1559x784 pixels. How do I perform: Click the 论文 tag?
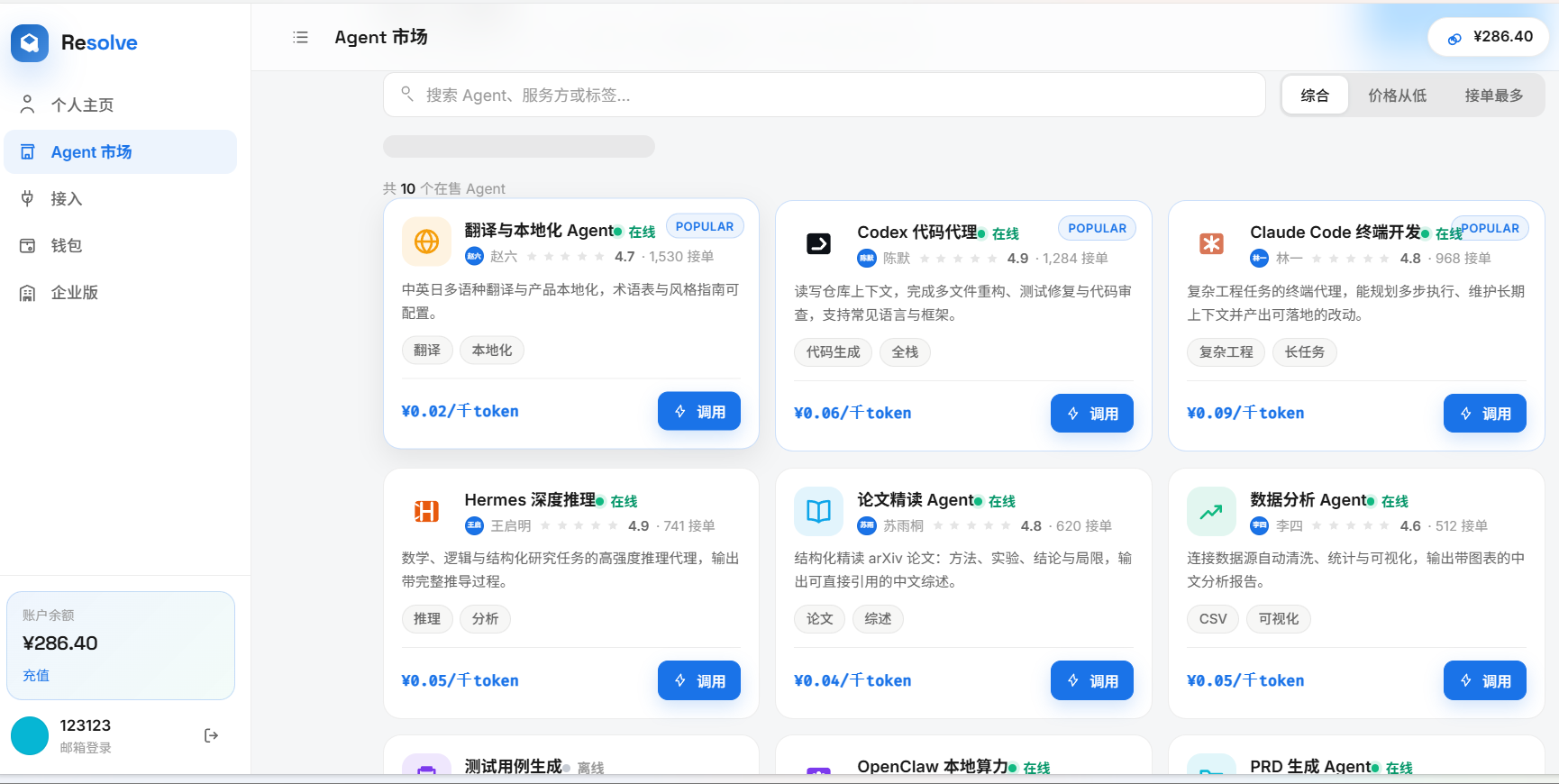click(x=820, y=618)
